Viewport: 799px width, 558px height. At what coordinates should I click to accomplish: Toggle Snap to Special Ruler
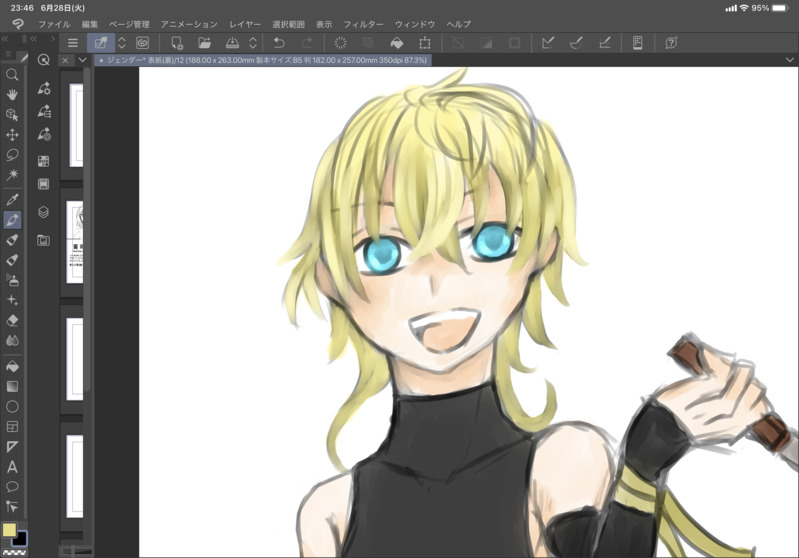pyautogui.click(x=576, y=43)
